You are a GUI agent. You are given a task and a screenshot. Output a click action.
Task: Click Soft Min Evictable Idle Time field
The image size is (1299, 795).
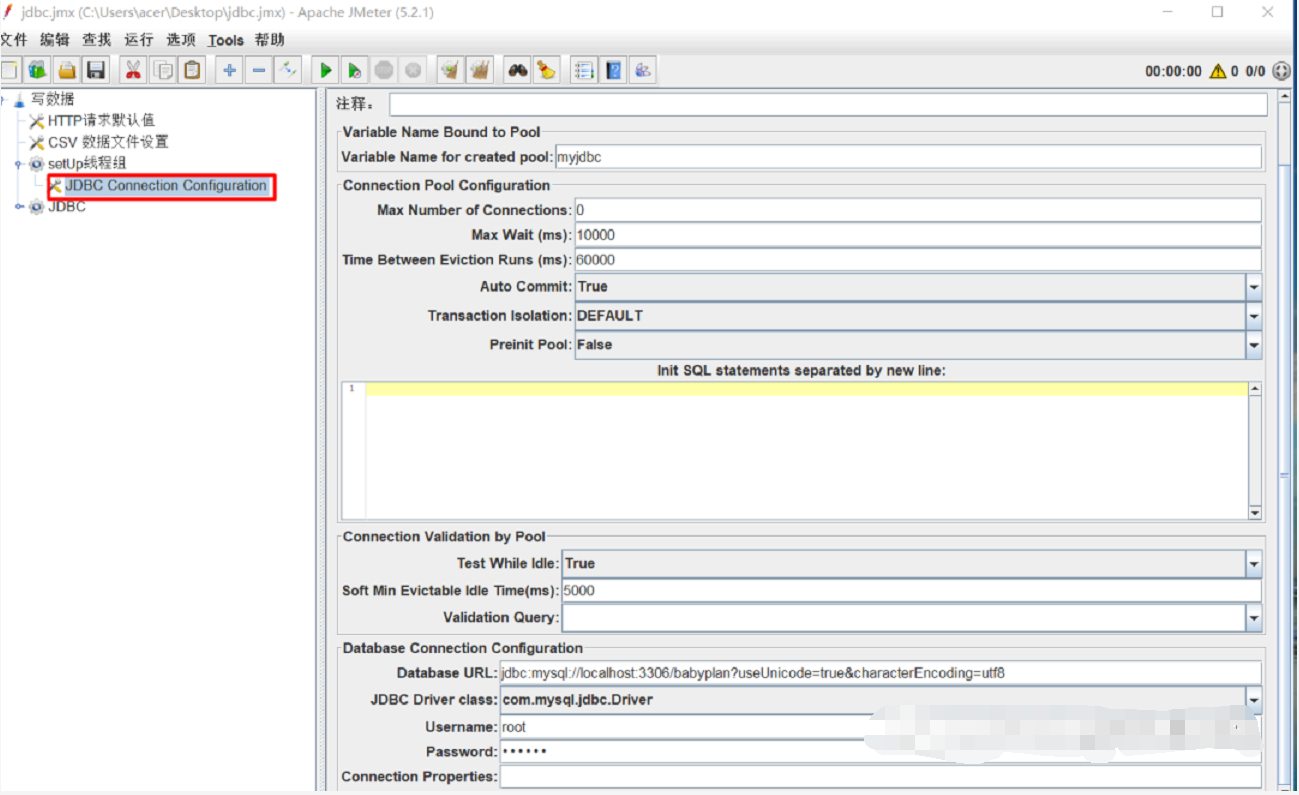pos(912,591)
